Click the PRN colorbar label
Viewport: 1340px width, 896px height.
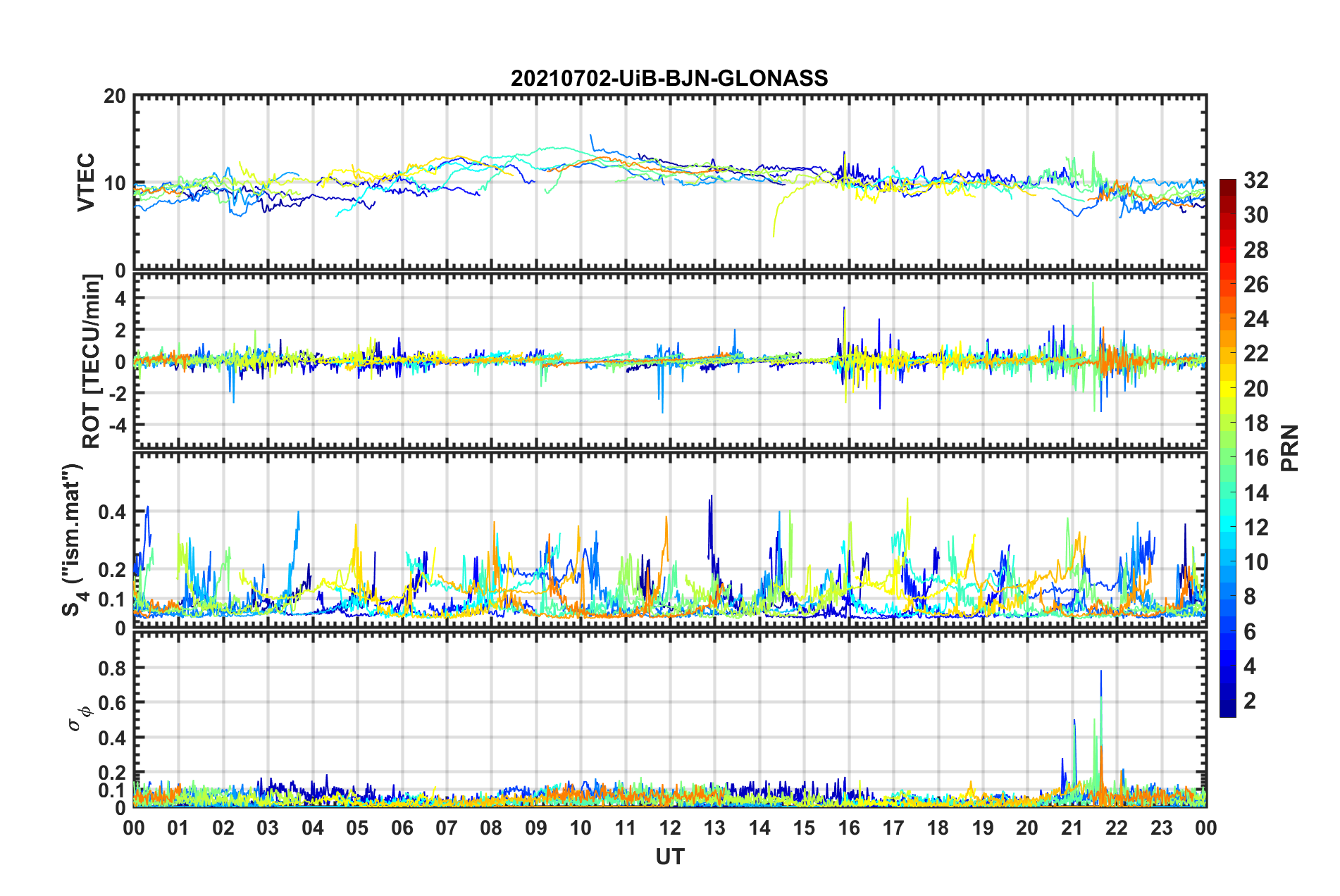coord(1289,448)
